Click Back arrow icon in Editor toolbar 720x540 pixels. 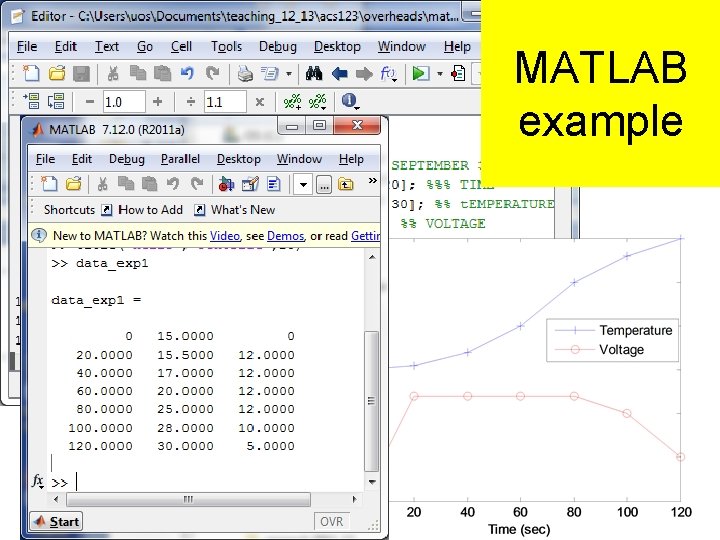pos(339,73)
